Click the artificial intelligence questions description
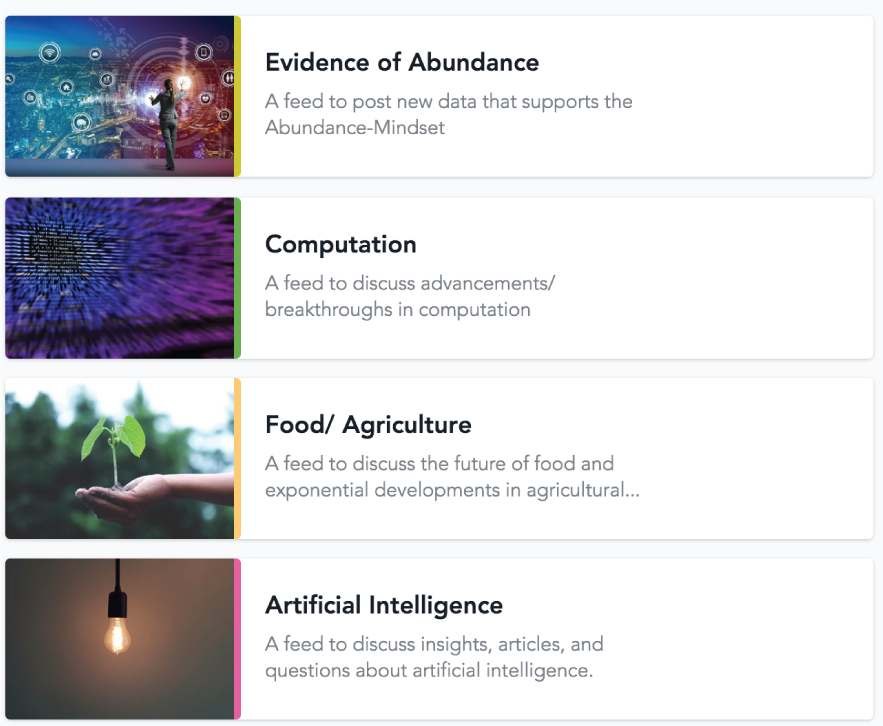Viewport: 883px width, 726px height. [434, 657]
